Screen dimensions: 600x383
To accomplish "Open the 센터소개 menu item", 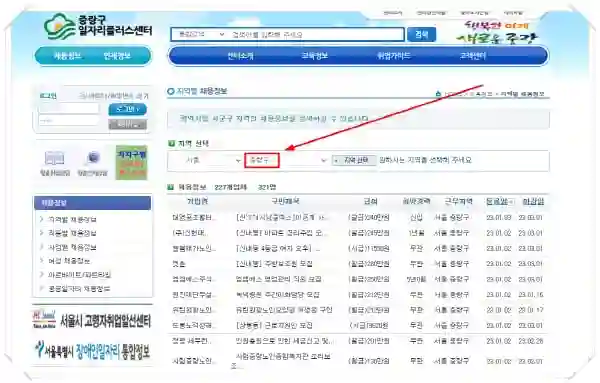I will pos(240,56).
